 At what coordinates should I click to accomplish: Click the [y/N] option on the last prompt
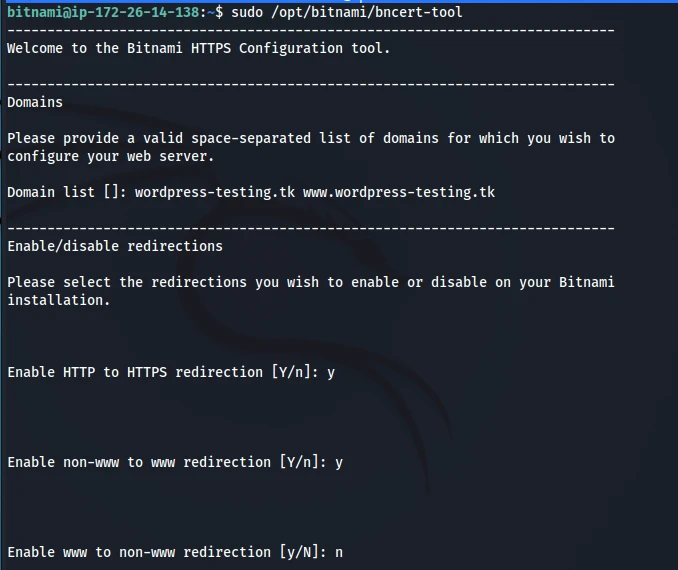(x=299, y=552)
